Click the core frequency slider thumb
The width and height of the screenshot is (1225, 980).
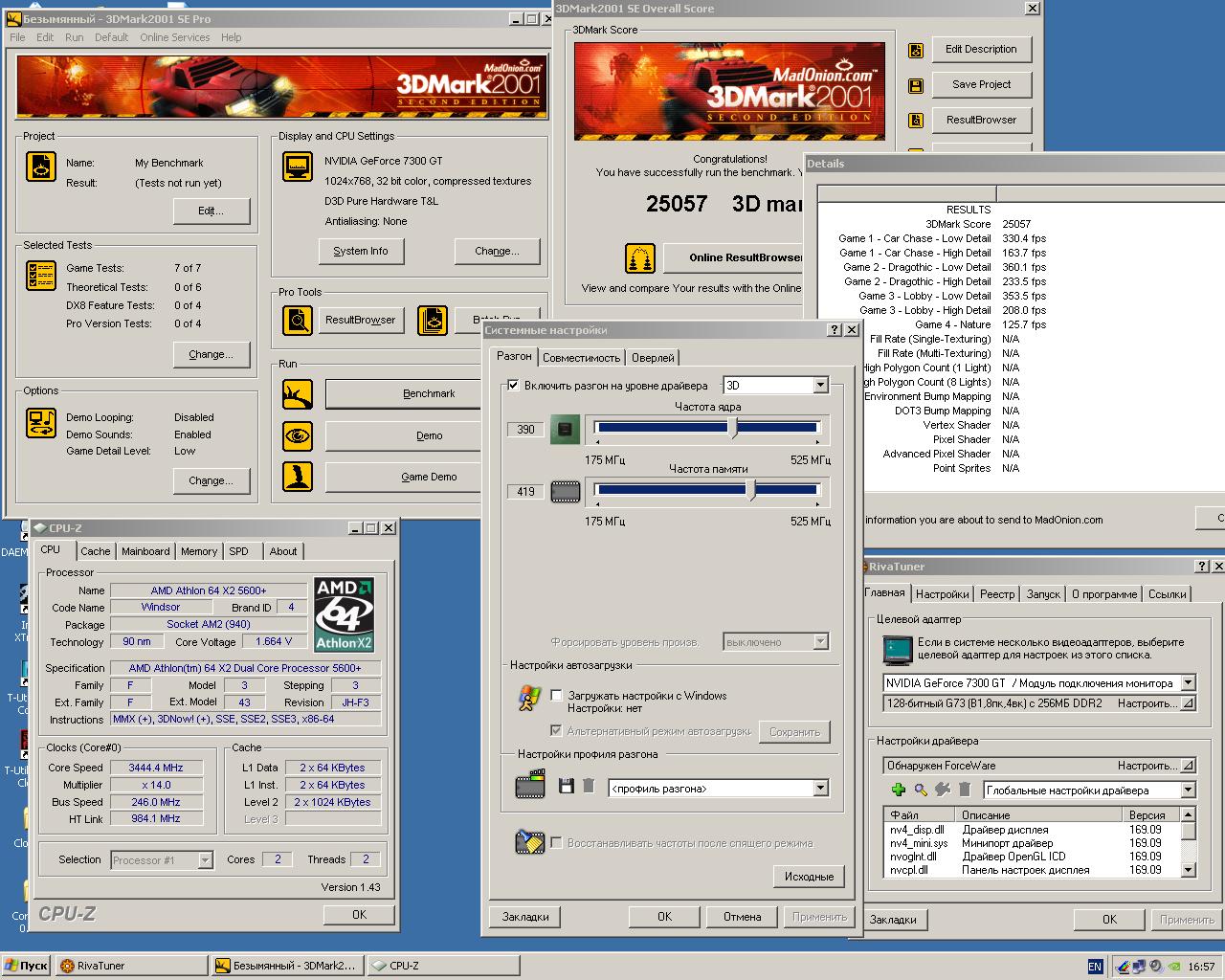735,428
